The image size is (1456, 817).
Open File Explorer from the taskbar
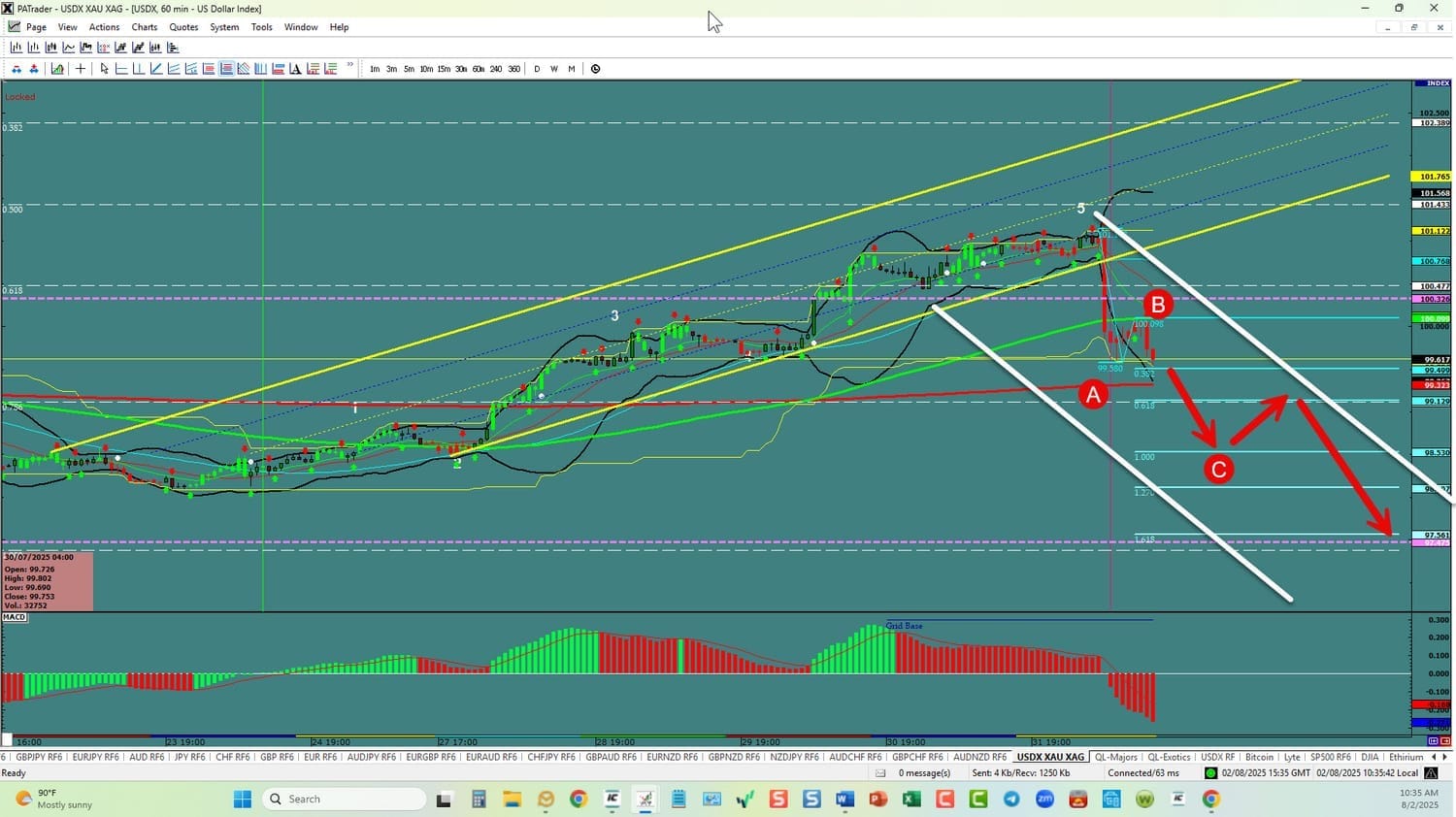[x=512, y=800]
